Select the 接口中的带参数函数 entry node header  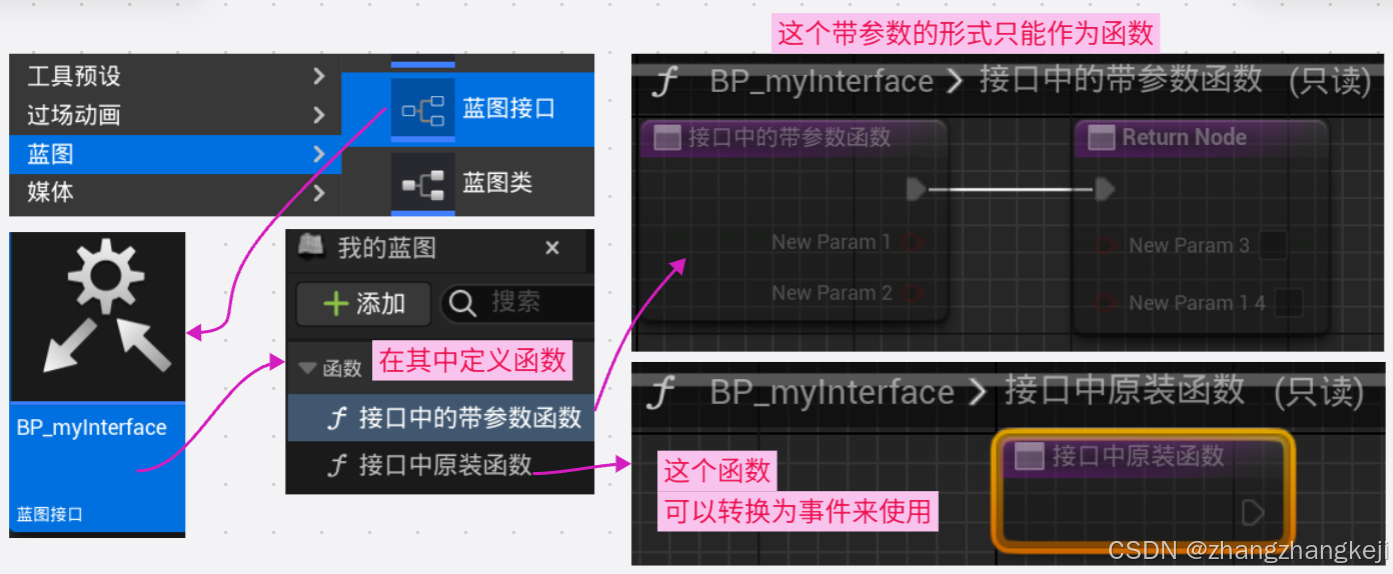(x=792, y=138)
